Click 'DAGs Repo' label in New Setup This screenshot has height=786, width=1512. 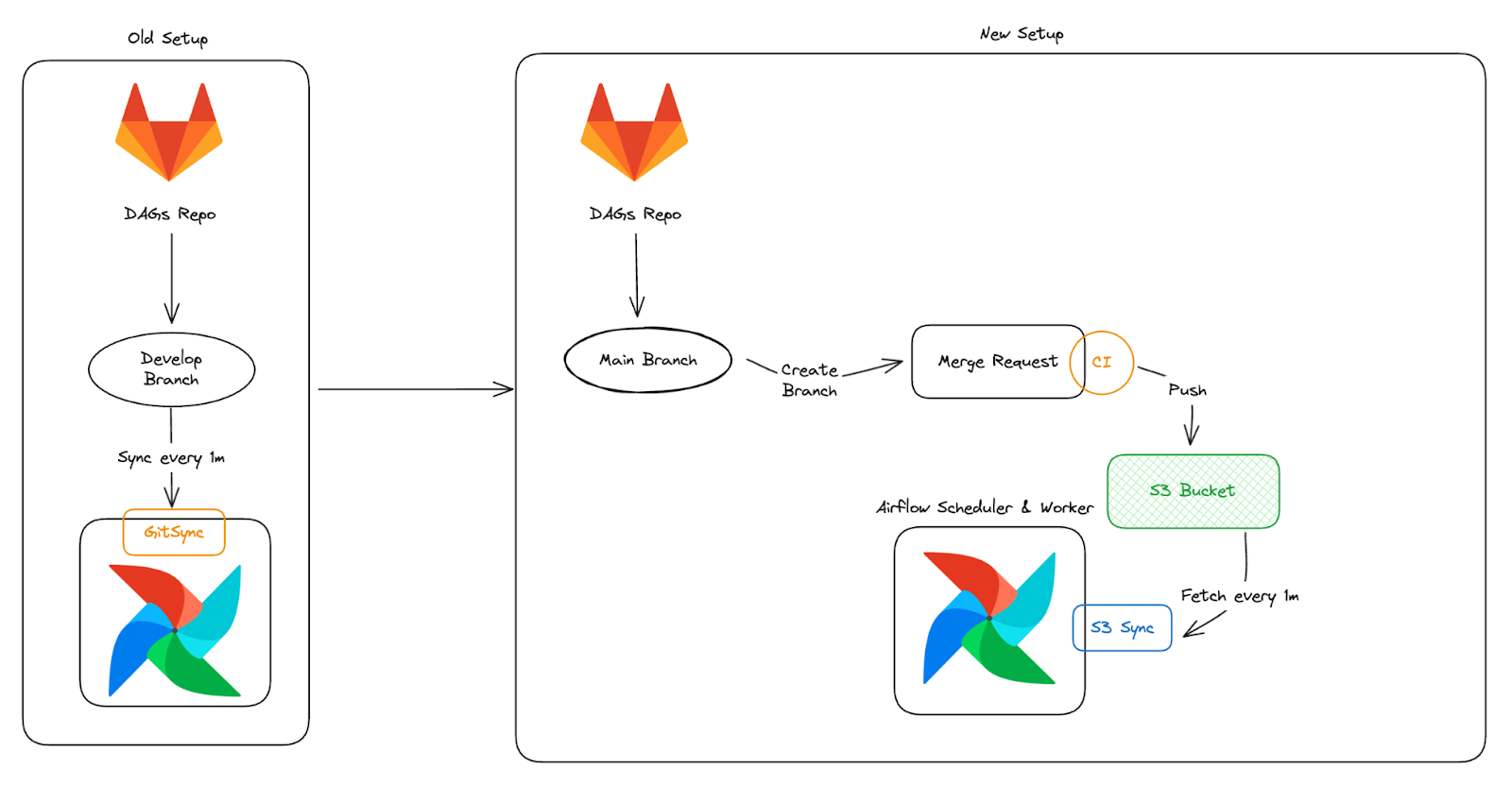point(635,214)
